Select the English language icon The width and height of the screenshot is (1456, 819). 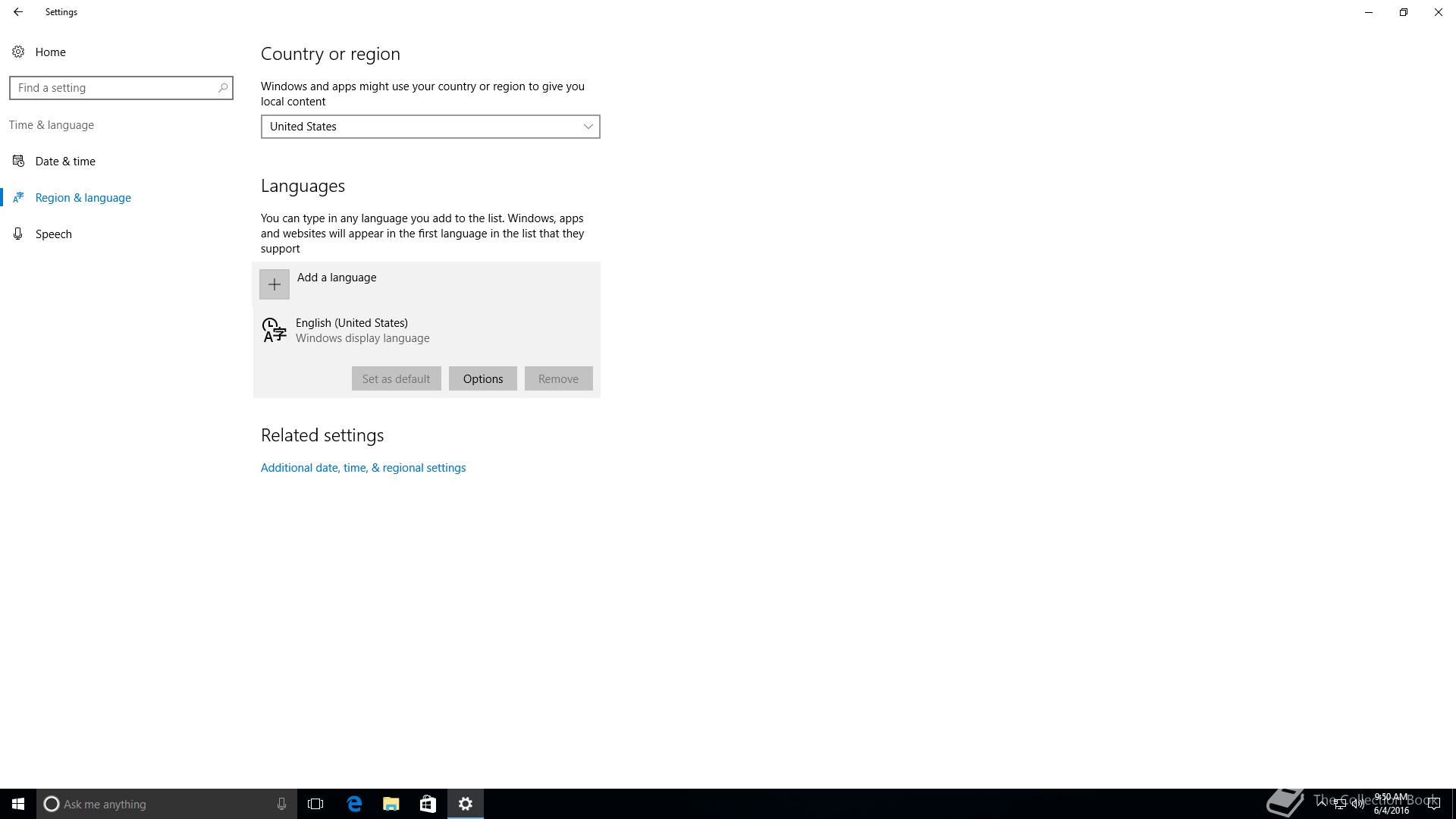[x=274, y=331]
